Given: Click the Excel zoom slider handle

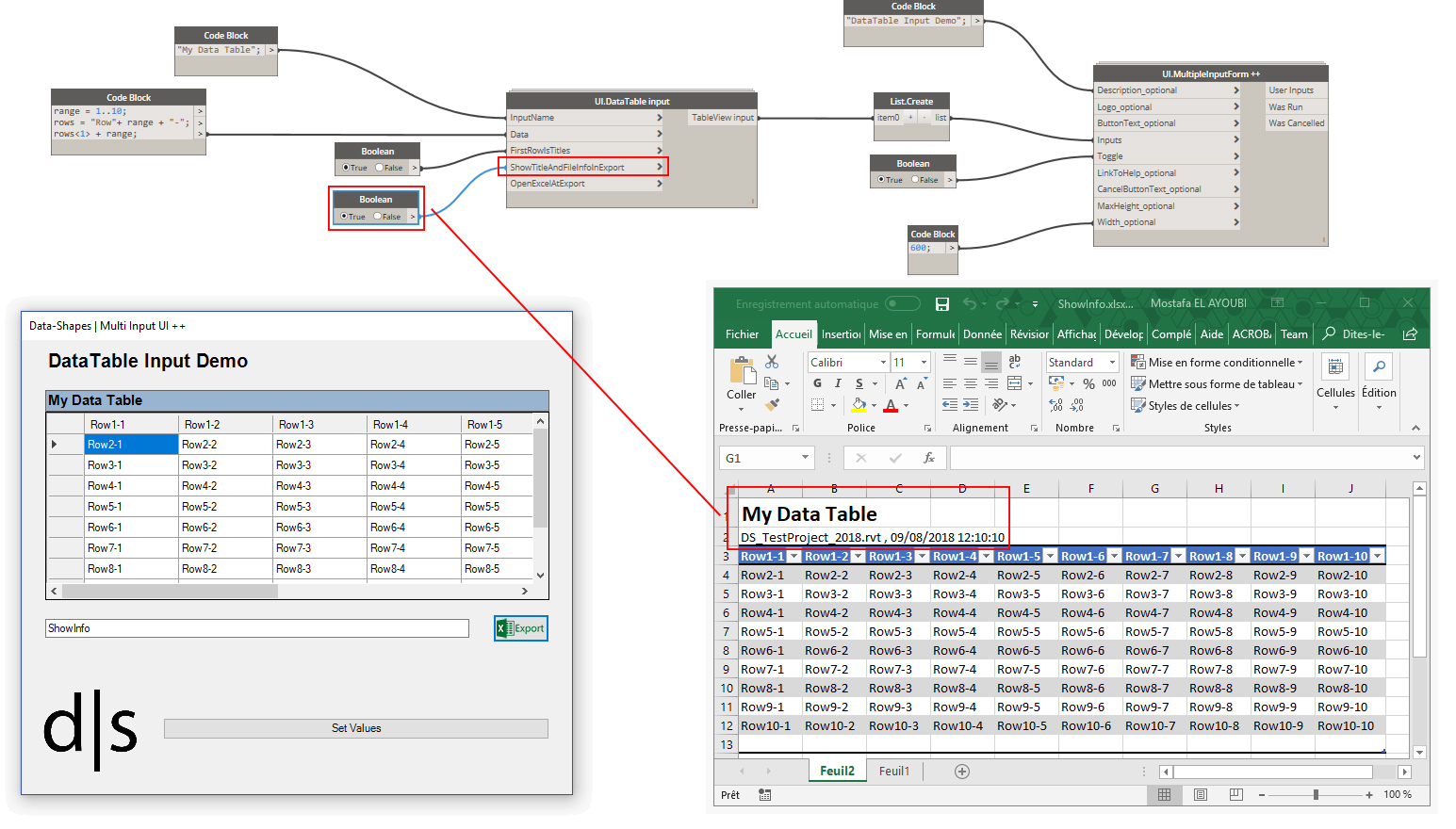Looking at the screenshot, I should (x=1316, y=795).
